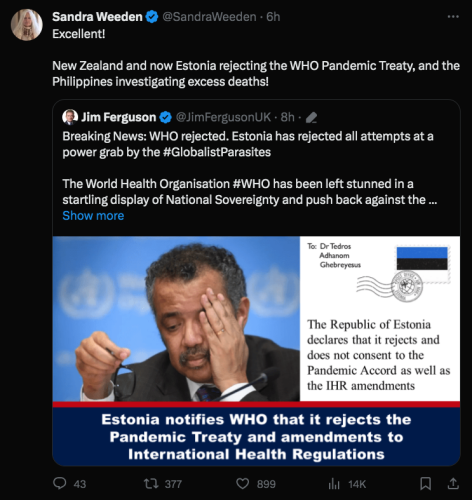
Task: Click the edited pencil icon on quoted post
Action: (311, 117)
